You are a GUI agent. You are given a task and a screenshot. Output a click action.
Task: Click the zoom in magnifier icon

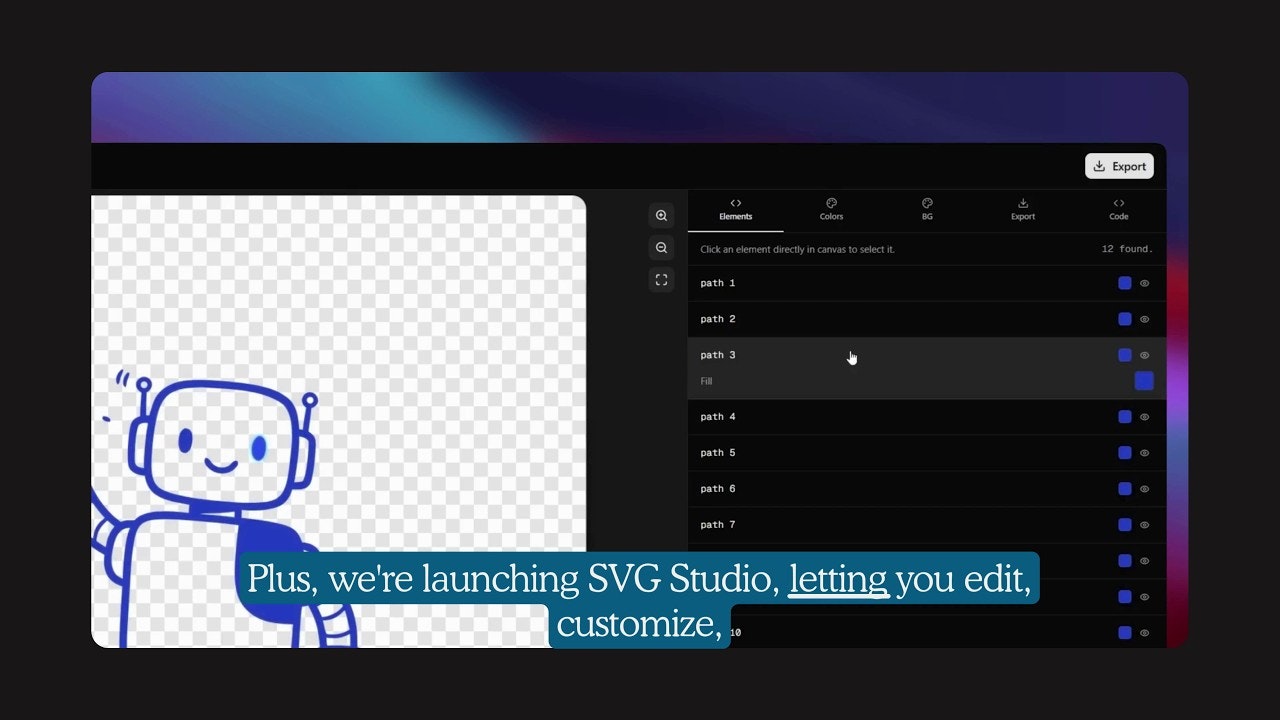tap(661, 216)
